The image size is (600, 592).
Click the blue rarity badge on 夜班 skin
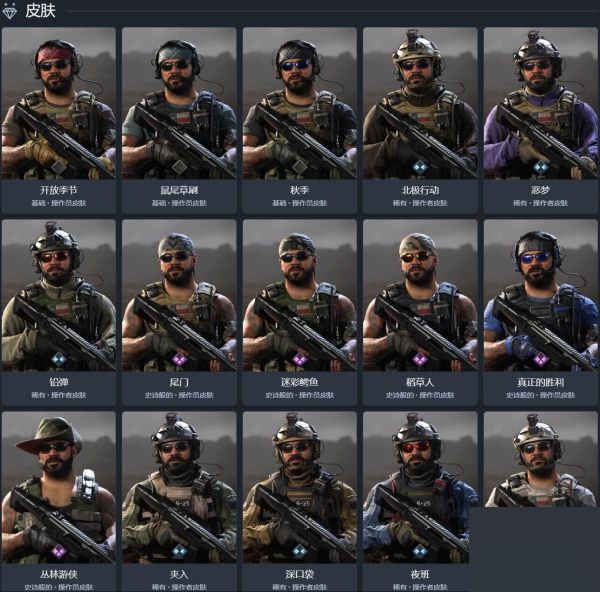[x=420, y=551]
